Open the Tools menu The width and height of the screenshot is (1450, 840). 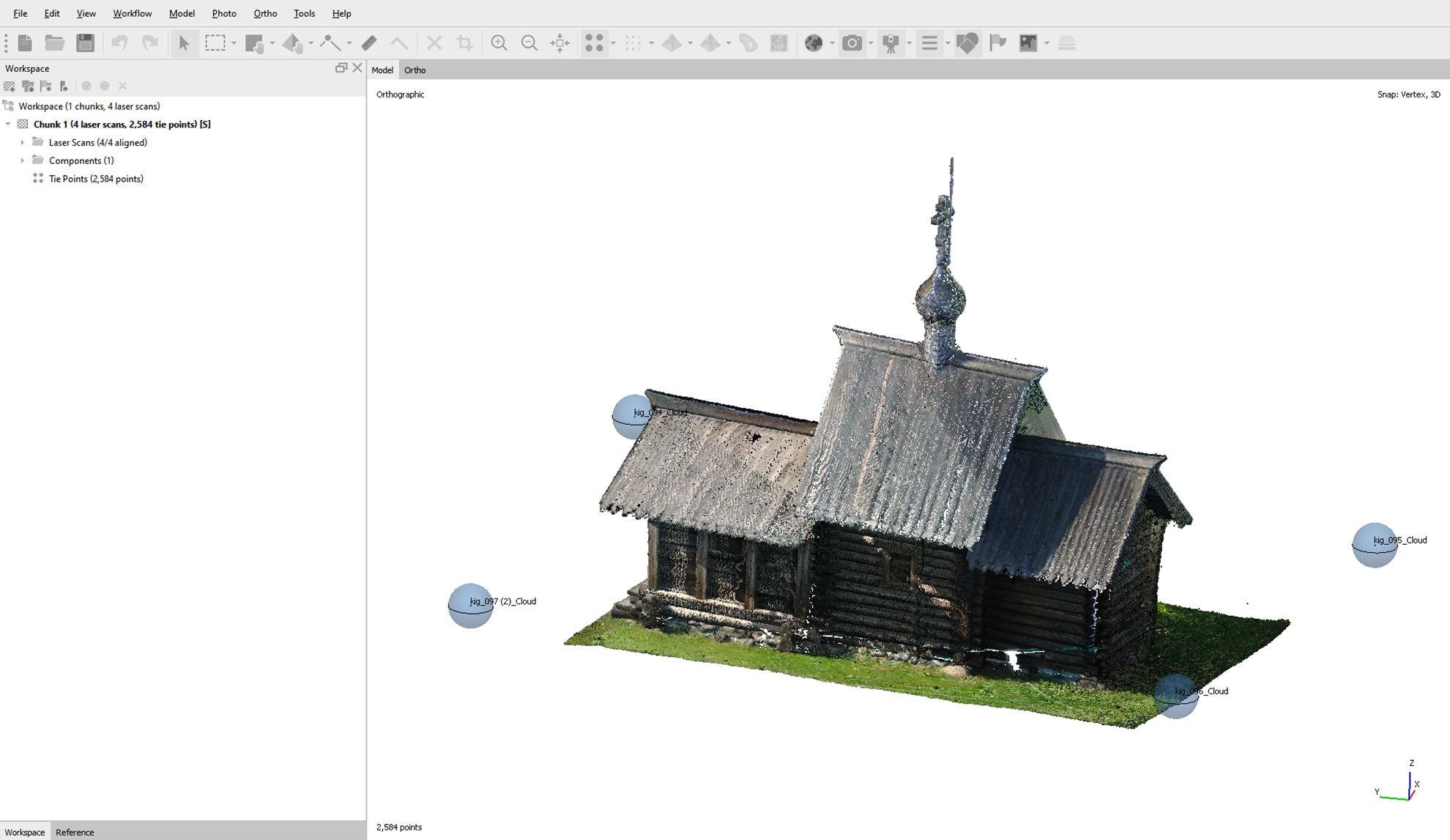pos(304,13)
